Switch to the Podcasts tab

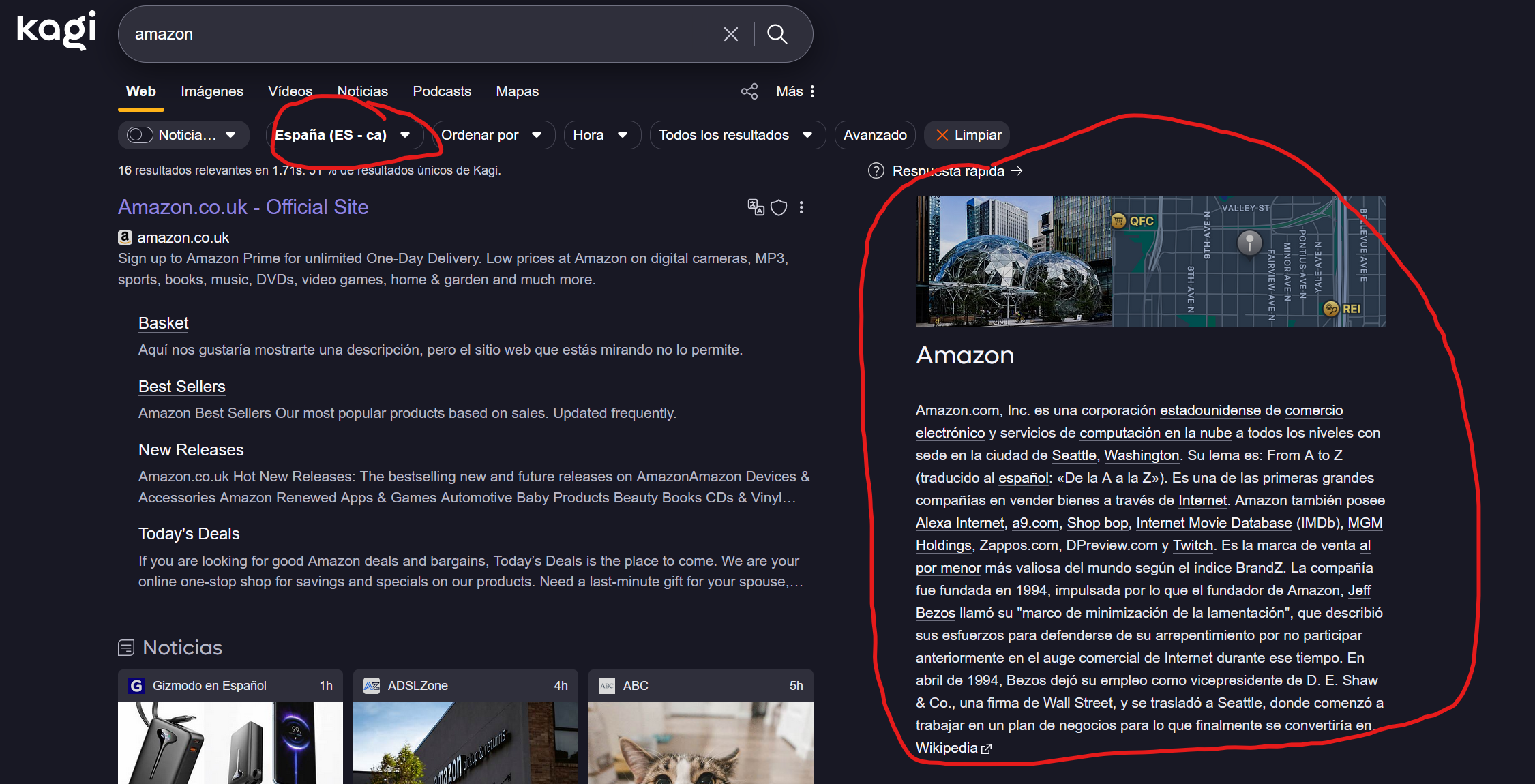(x=442, y=91)
